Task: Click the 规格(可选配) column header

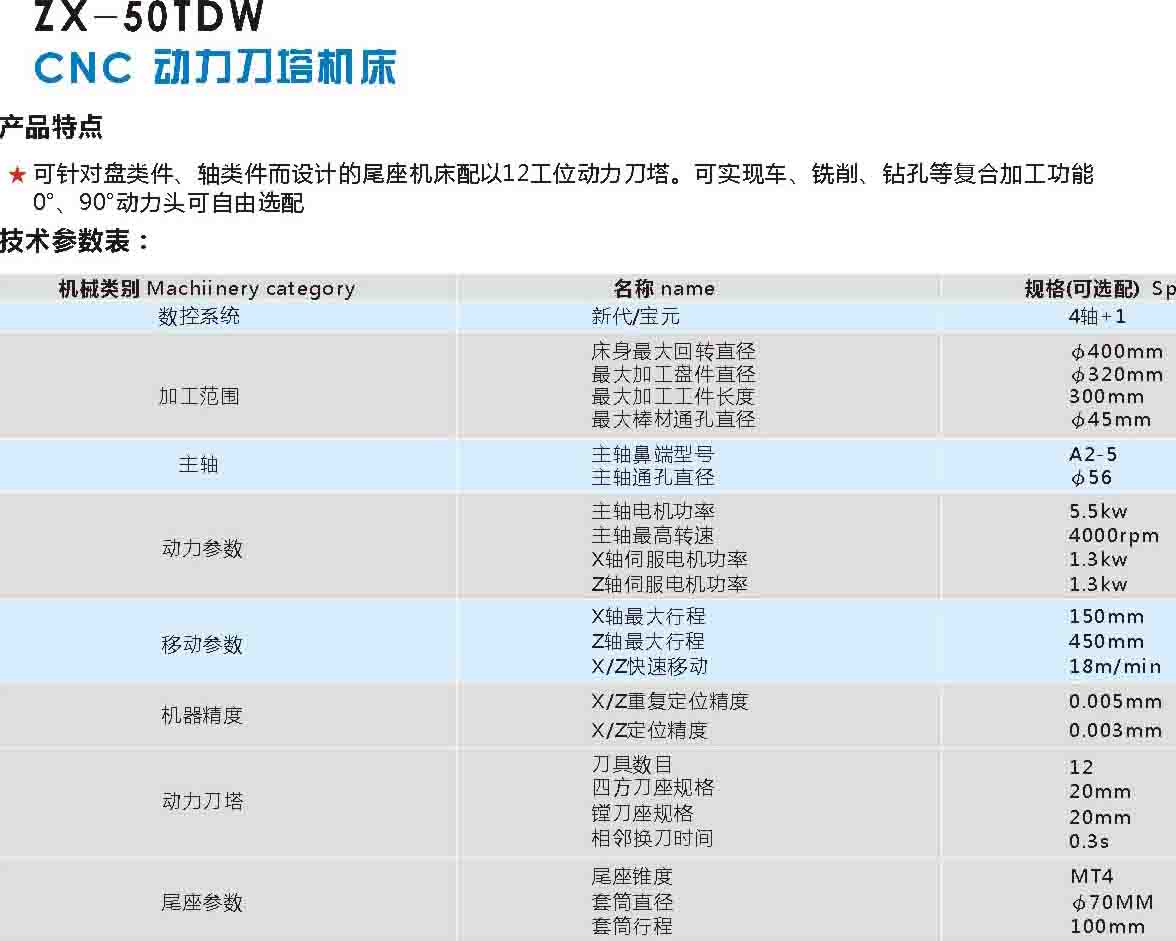Action: coord(1097,289)
